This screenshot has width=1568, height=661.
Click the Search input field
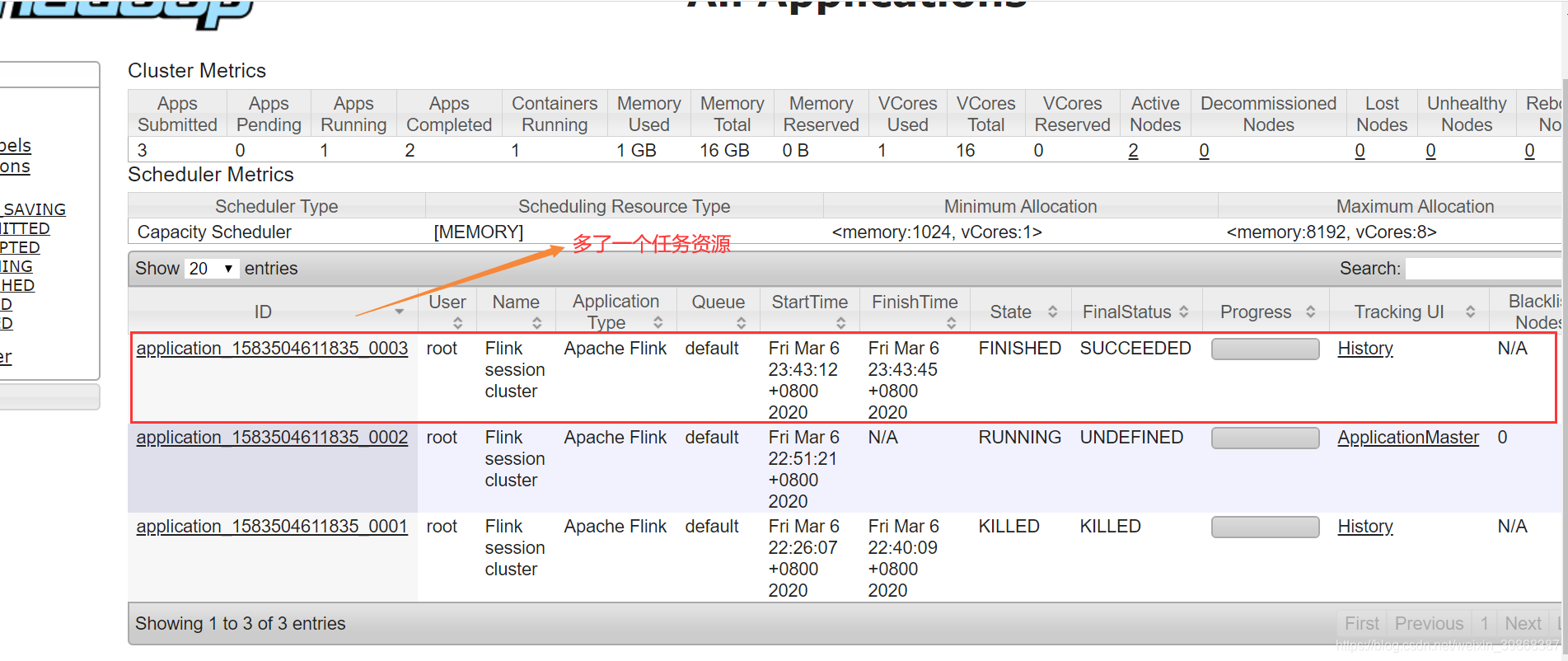(1483, 269)
